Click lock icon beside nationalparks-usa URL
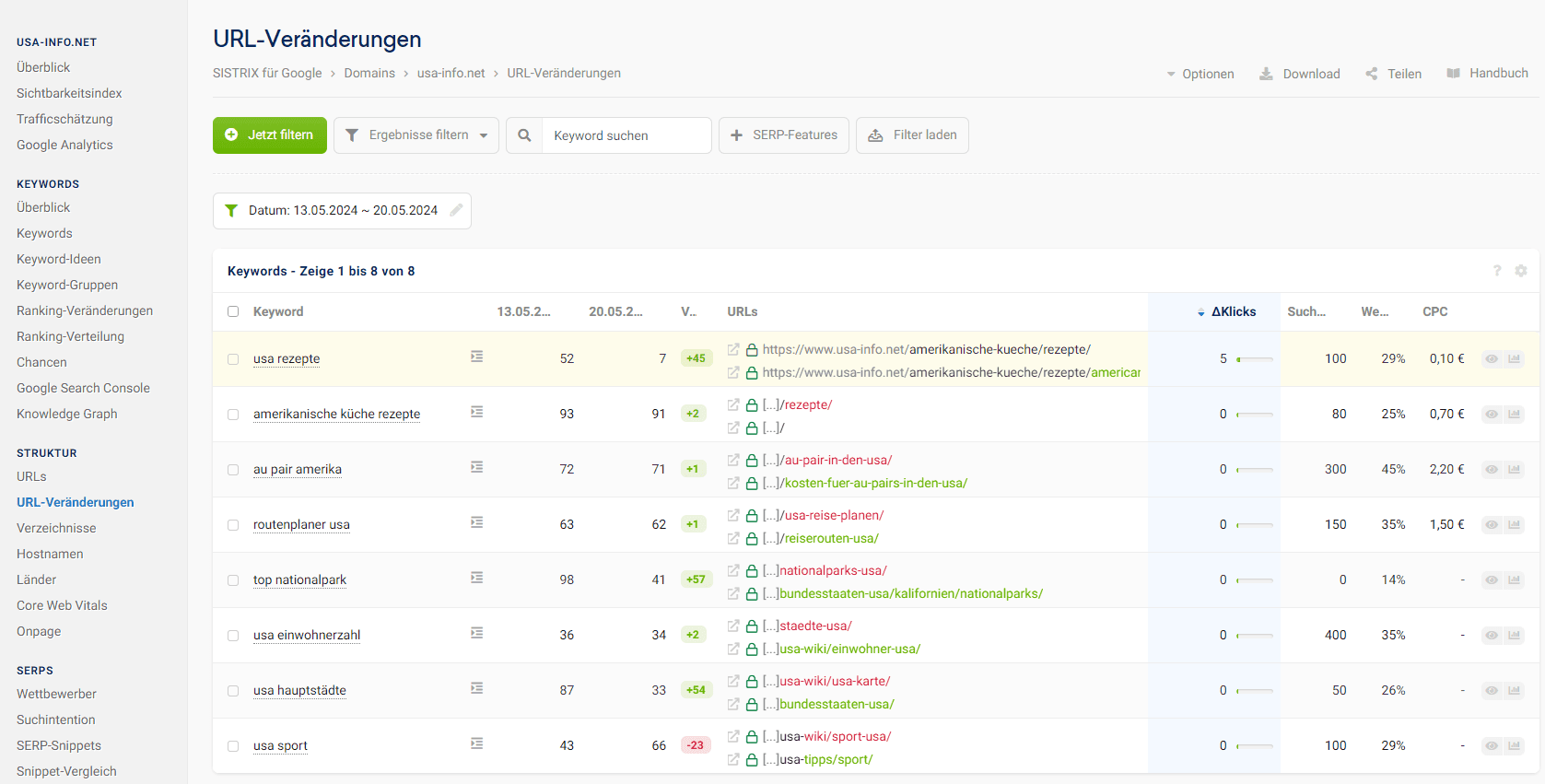The image size is (1545, 784). 752,571
